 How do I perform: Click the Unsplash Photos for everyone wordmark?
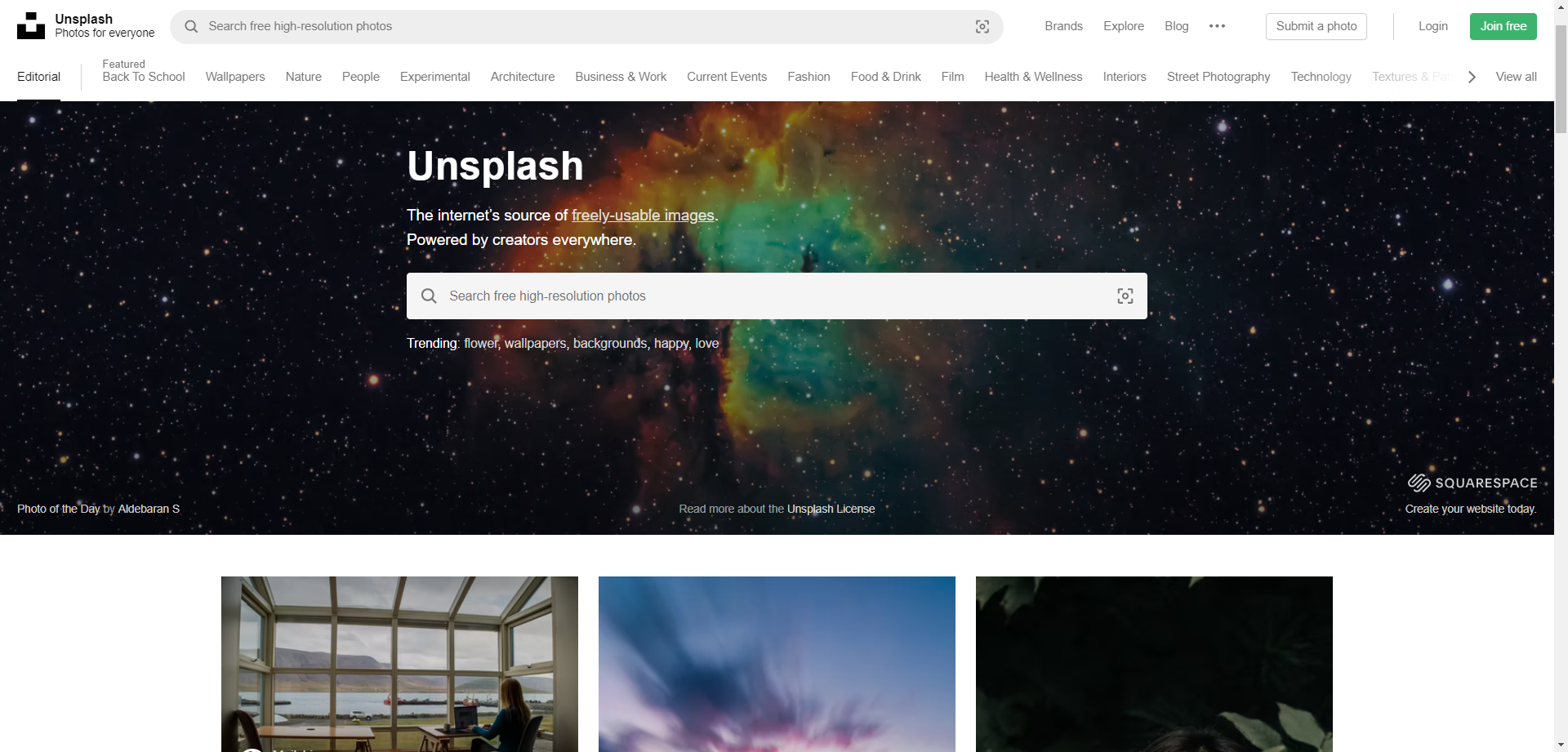coord(105,26)
